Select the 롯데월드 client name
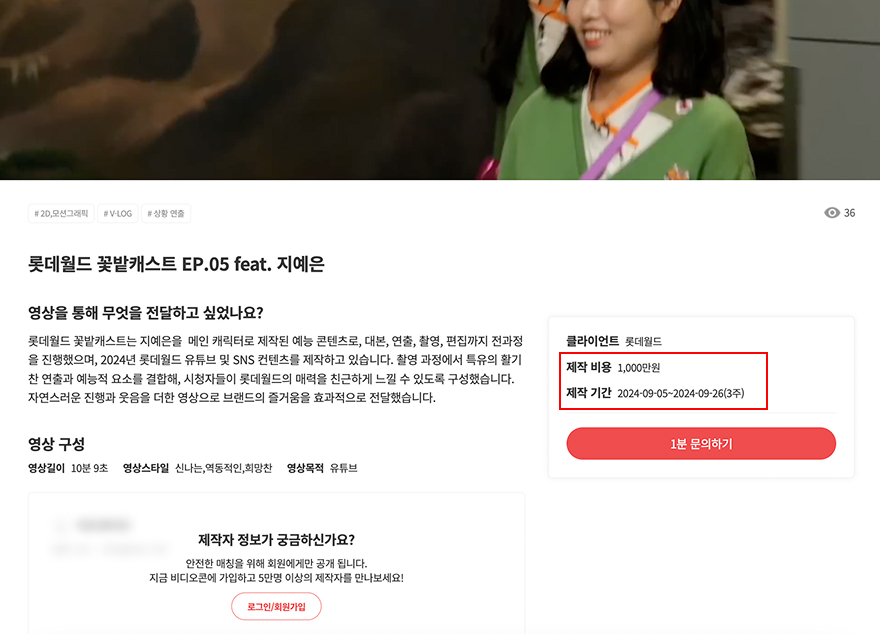 [643, 341]
